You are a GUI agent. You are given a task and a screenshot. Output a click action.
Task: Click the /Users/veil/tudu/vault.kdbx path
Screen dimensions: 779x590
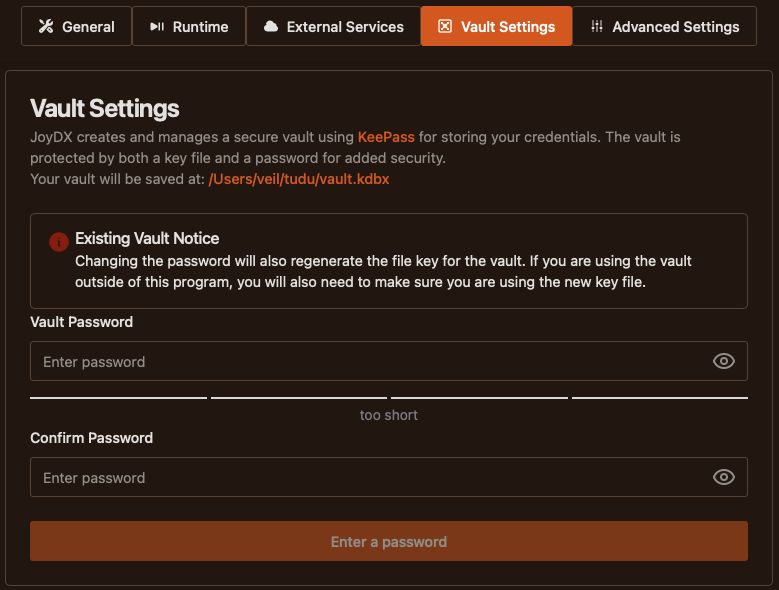coord(299,179)
